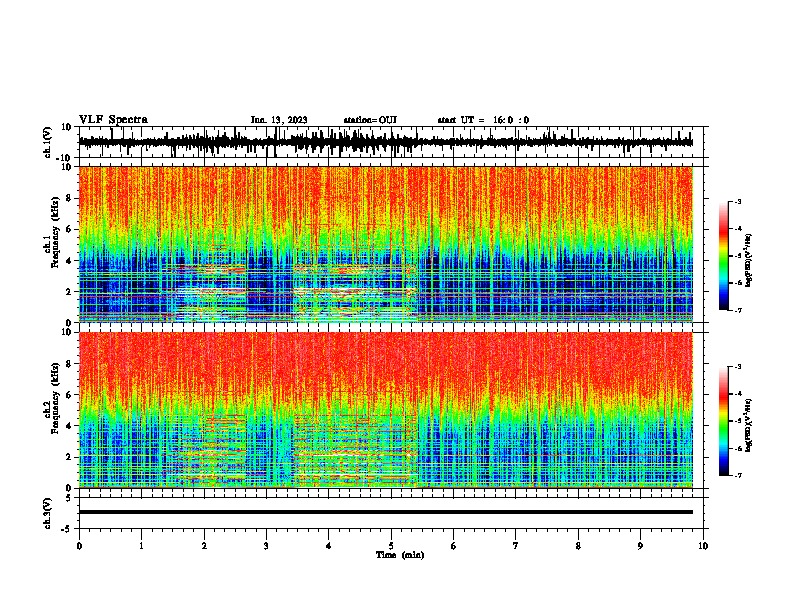Click the "-3" tick on ch.2 color scale
The width and height of the screenshot is (792, 612).
click(x=738, y=367)
